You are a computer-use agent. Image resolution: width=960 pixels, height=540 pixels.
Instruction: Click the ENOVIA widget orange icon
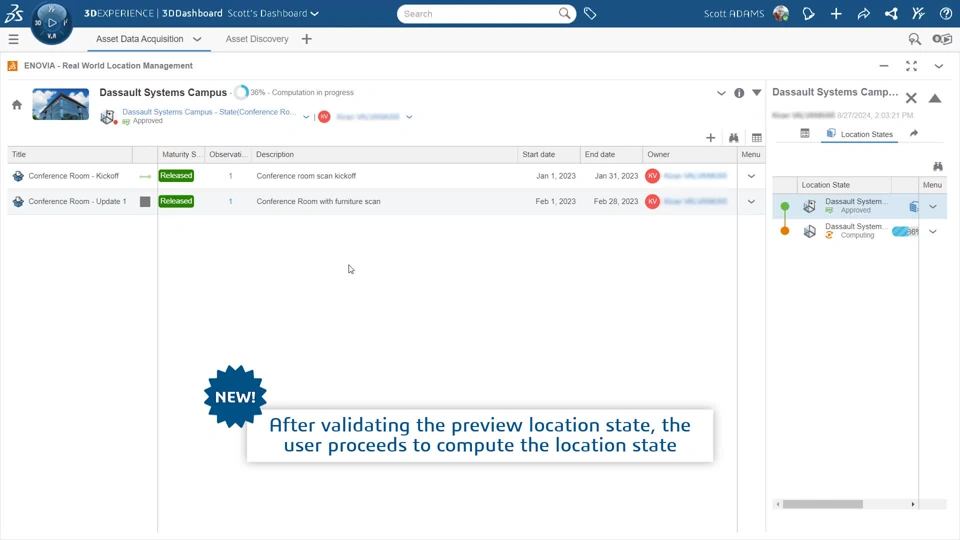point(12,66)
